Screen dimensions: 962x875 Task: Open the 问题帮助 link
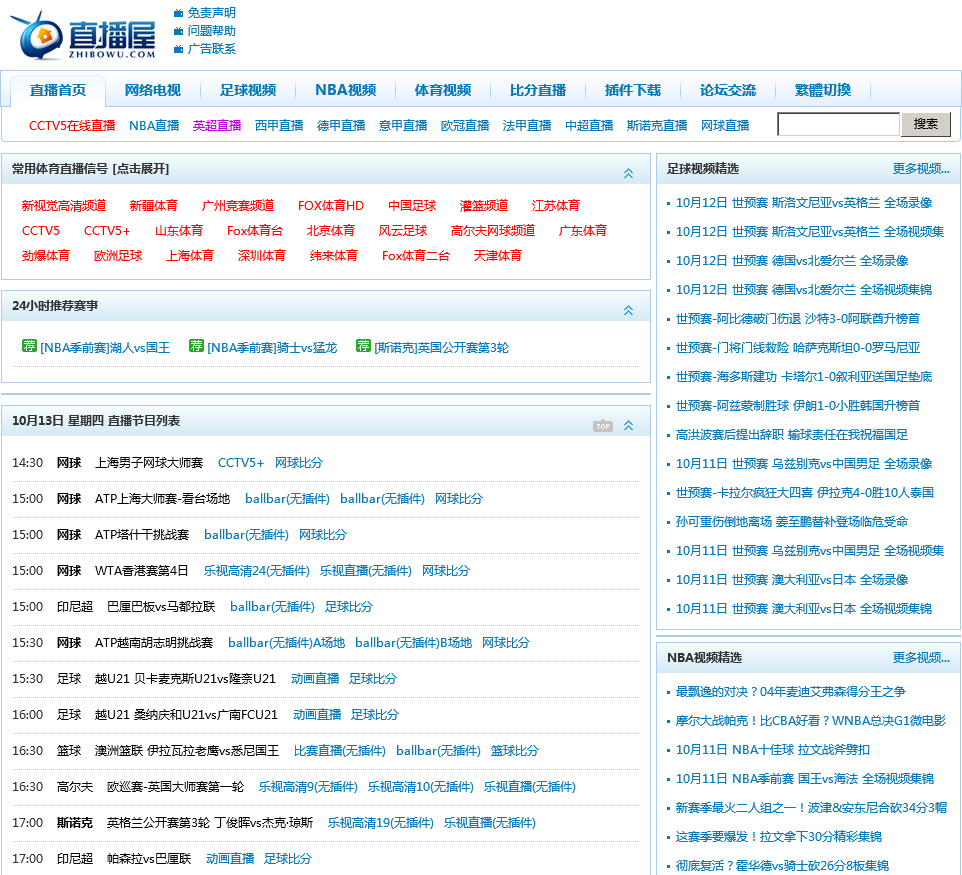pyautogui.click(x=212, y=31)
